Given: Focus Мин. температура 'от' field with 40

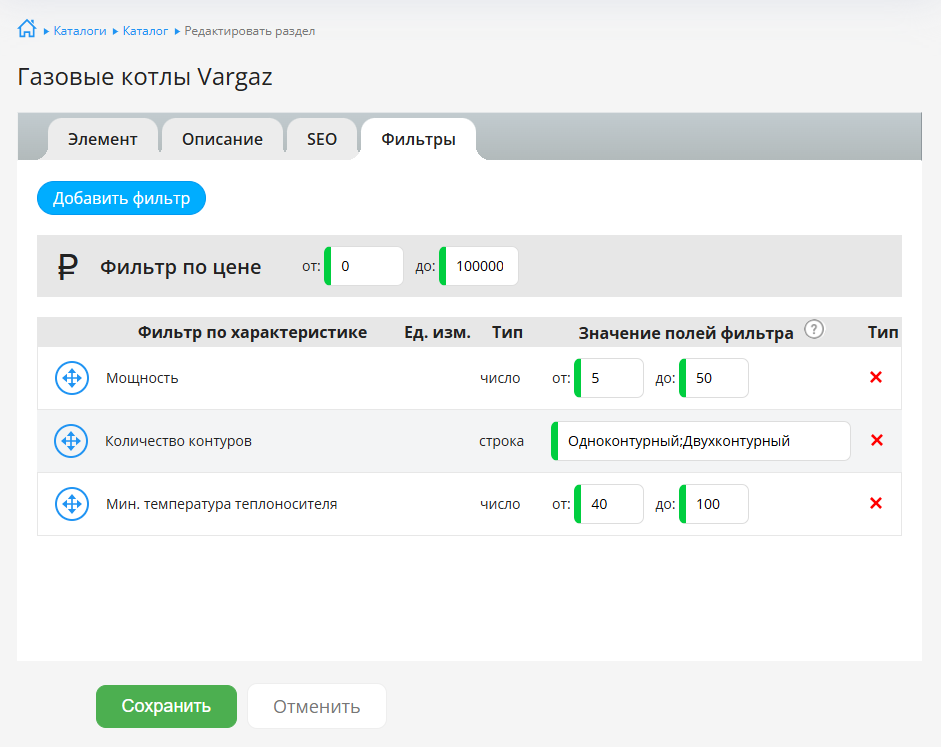Looking at the screenshot, I should (609, 504).
